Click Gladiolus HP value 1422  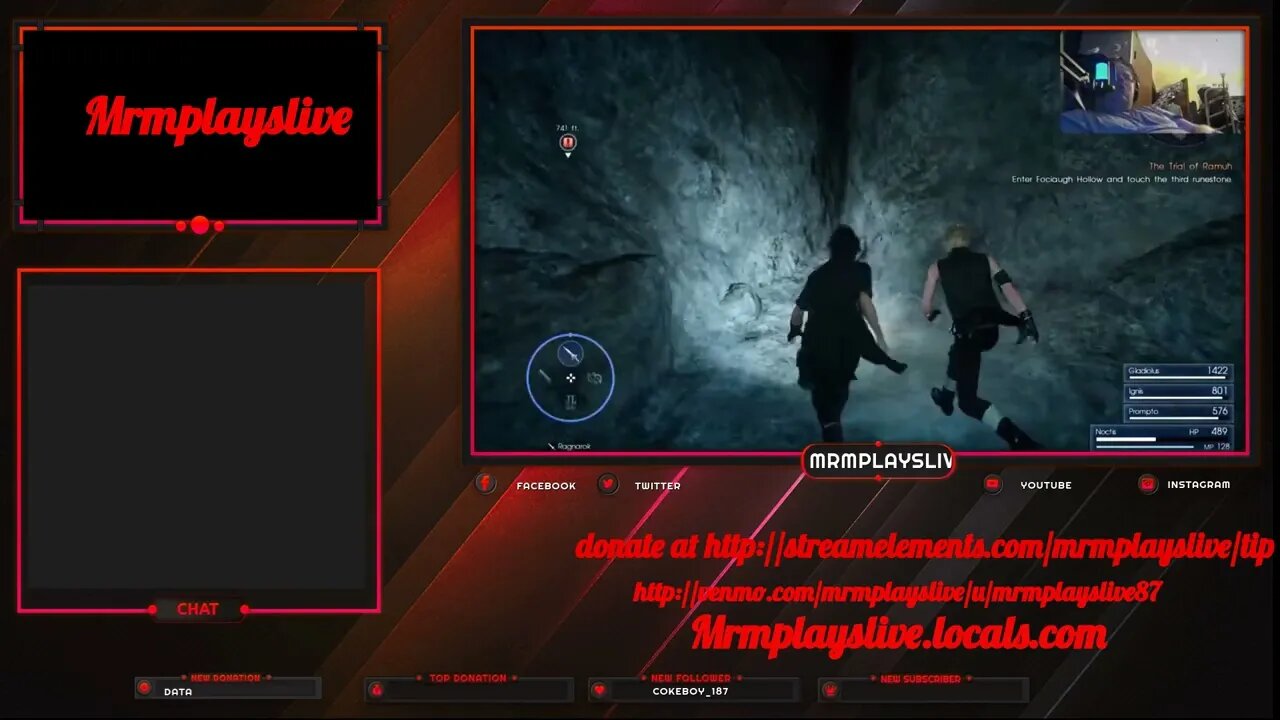pos(1217,370)
